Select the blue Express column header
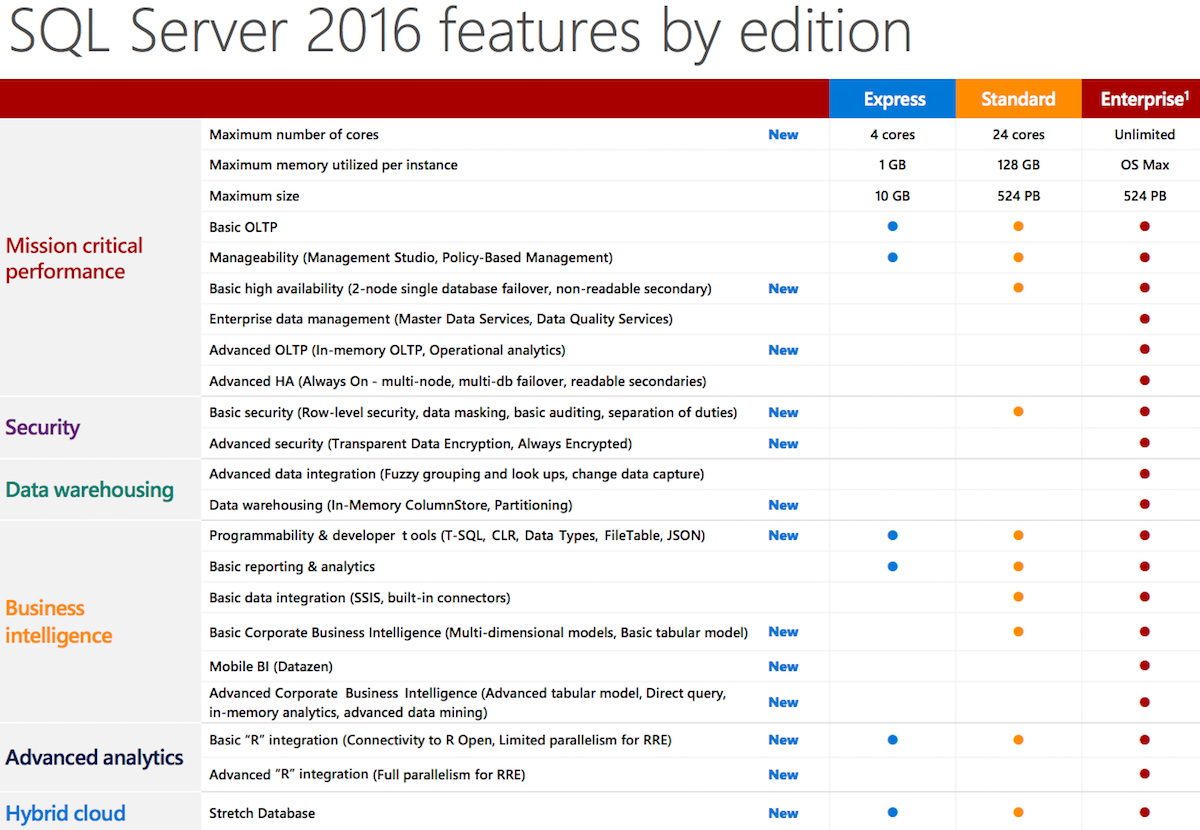The image size is (1200, 830). click(893, 99)
